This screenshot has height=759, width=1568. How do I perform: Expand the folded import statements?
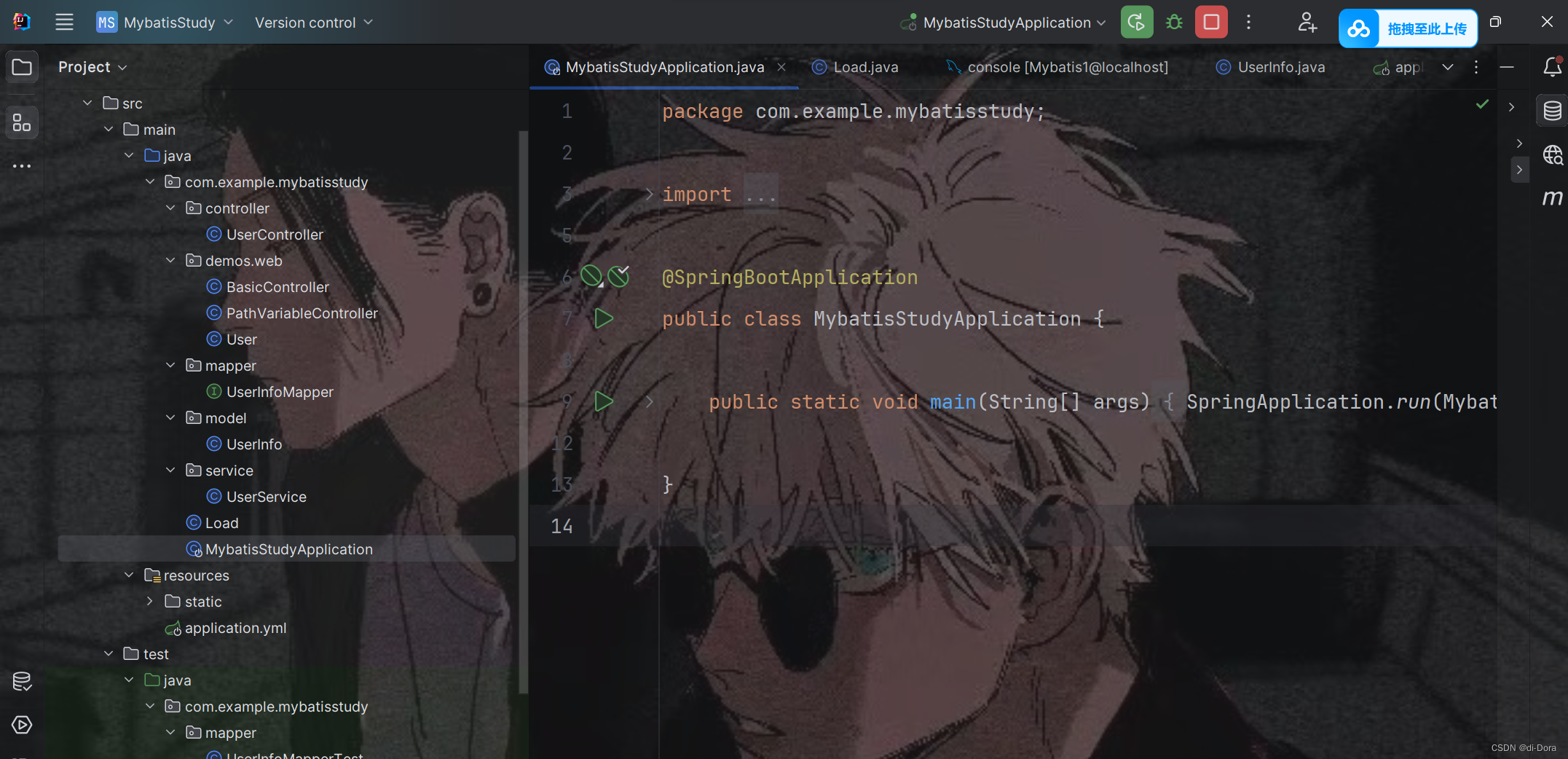(650, 194)
